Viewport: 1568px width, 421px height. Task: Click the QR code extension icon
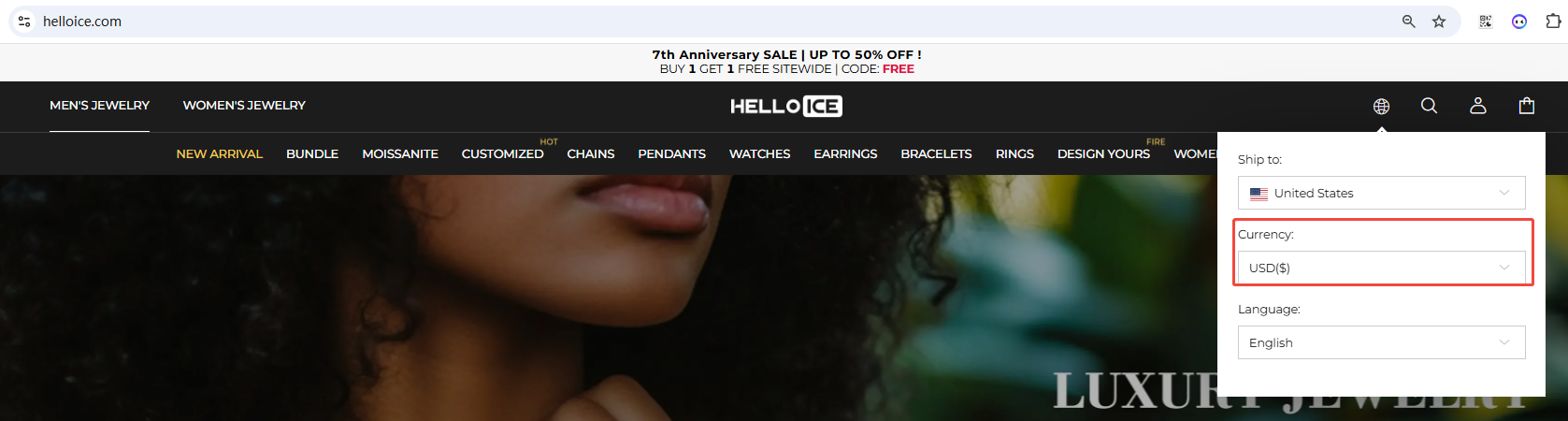coord(1485,22)
